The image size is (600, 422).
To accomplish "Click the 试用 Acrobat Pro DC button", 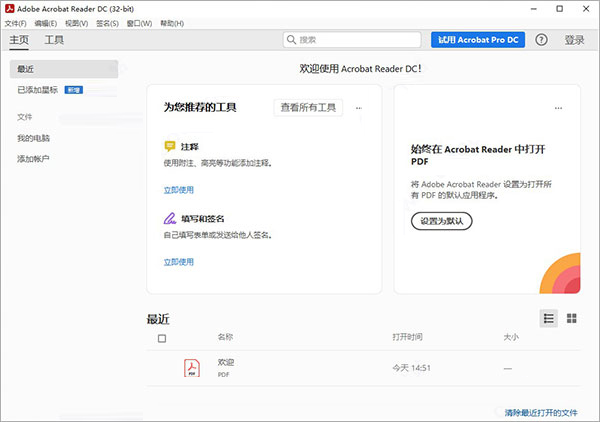I will click(x=478, y=40).
